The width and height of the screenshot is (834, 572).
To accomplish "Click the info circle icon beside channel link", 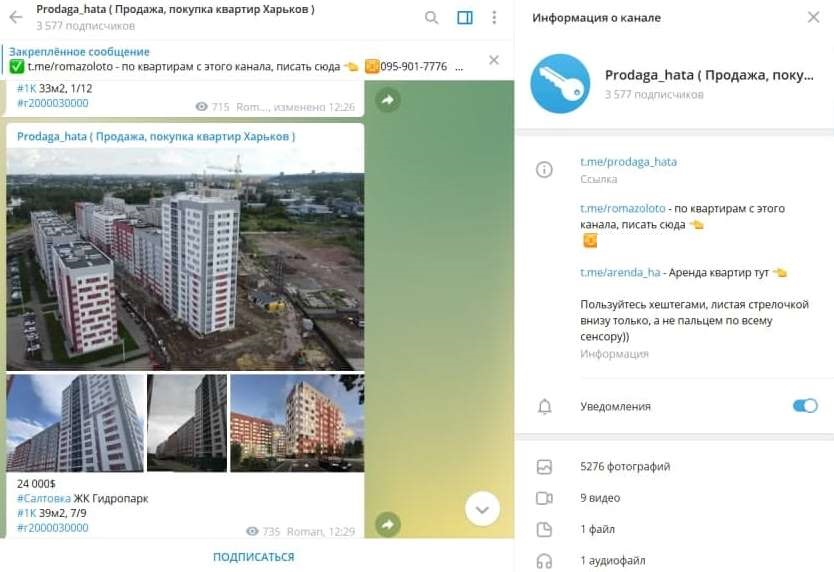I will 544,170.
